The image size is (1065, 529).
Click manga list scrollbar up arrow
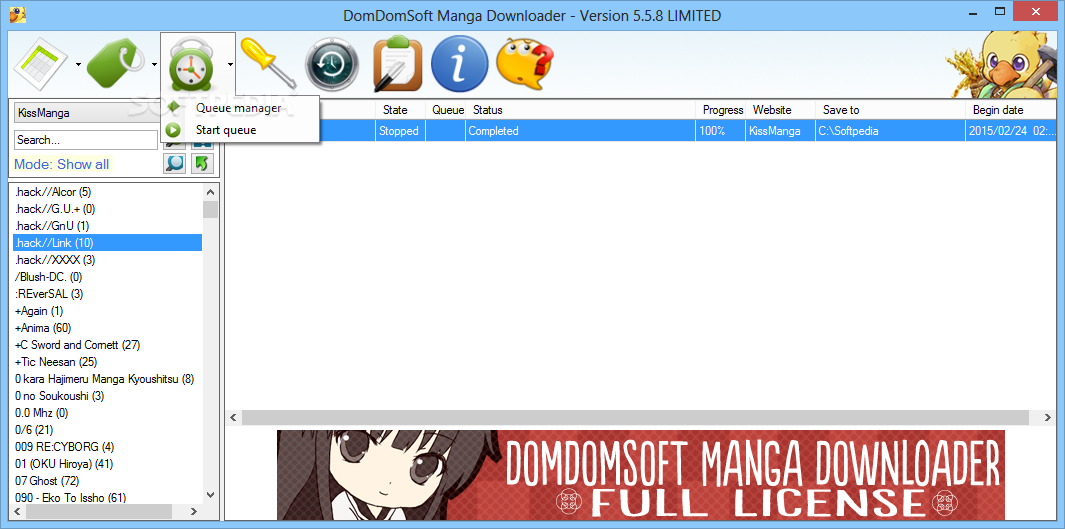[210, 192]
